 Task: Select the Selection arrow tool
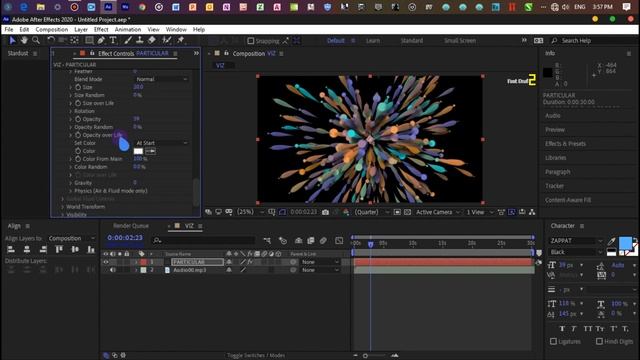12,40
